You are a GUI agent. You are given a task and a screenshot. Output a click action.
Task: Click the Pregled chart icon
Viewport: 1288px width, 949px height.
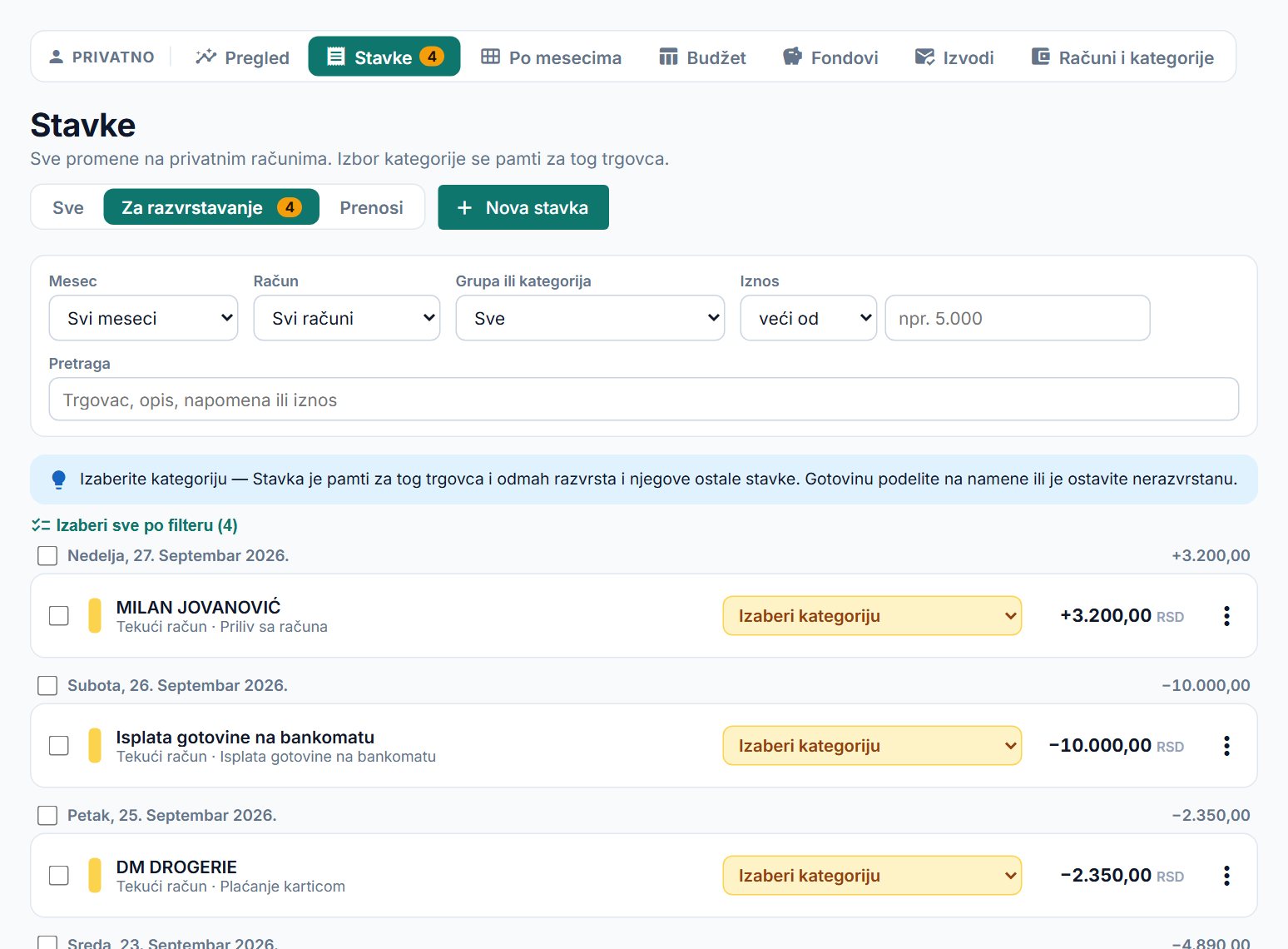point(206,57)
